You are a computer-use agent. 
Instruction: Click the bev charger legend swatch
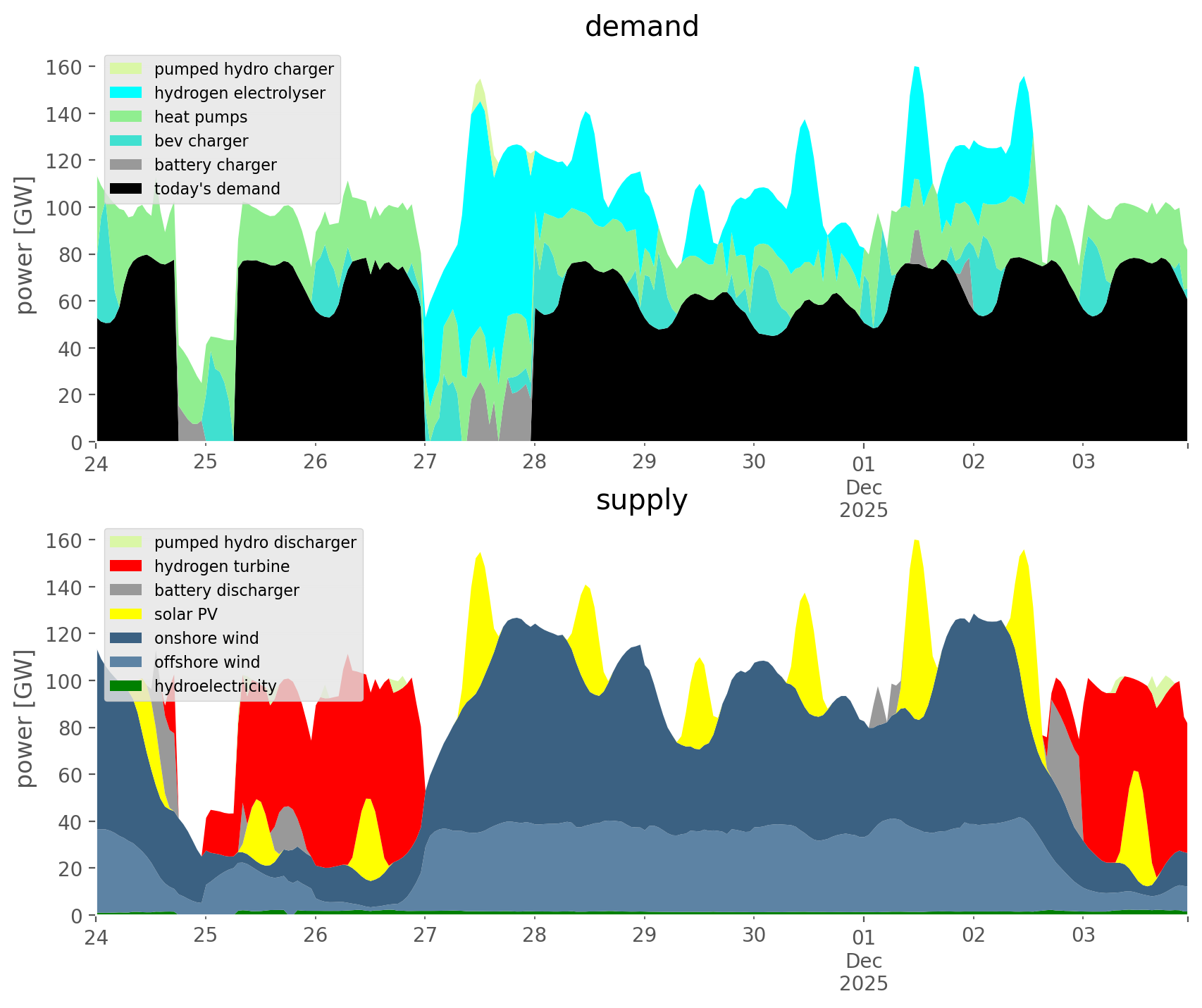(x=125, y=141)
